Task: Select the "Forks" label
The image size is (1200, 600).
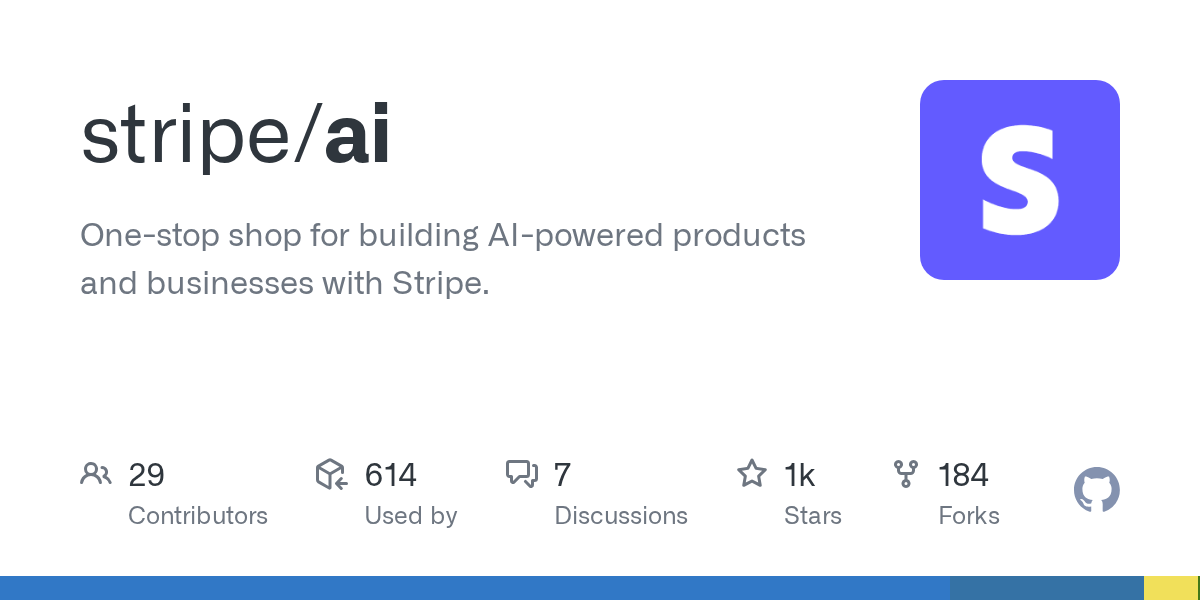Action: [969, 516]
